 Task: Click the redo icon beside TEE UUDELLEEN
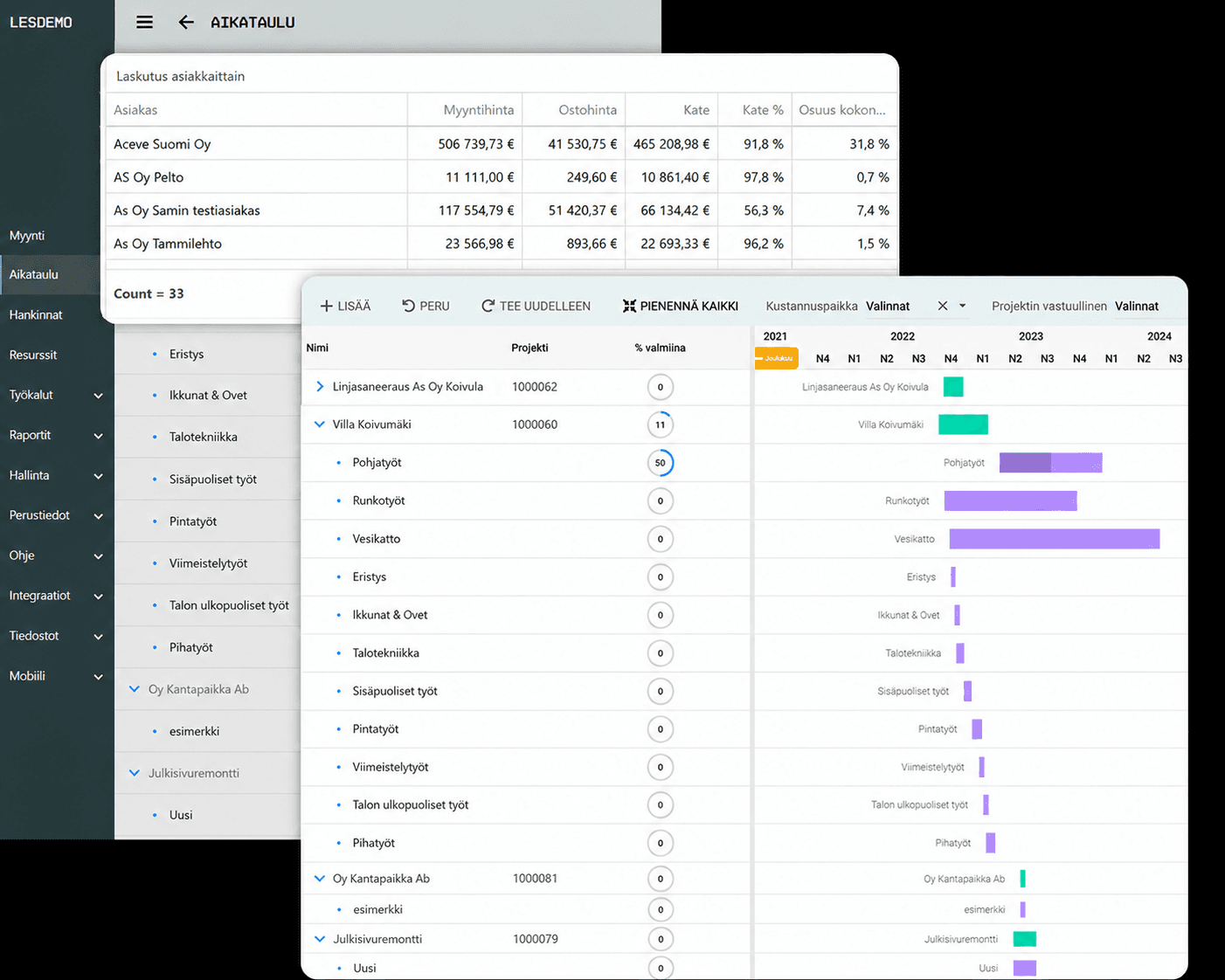coord(488,307)
